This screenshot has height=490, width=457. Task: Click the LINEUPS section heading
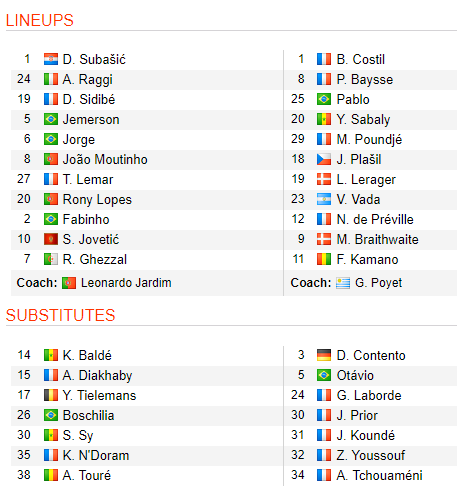[x=40, y=20]
